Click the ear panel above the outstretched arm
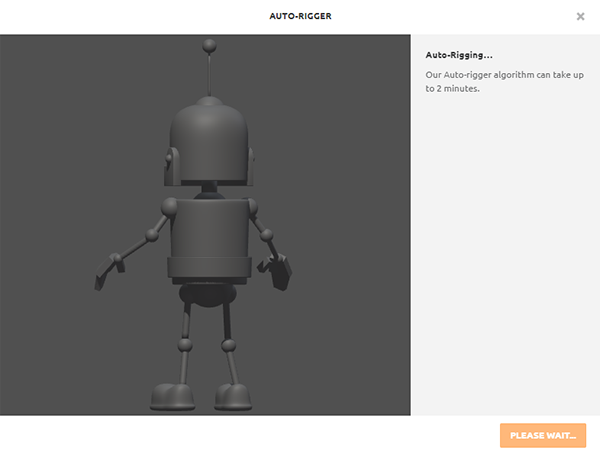Viewport: 600px width, 450px height. click(x=172, y=160)
